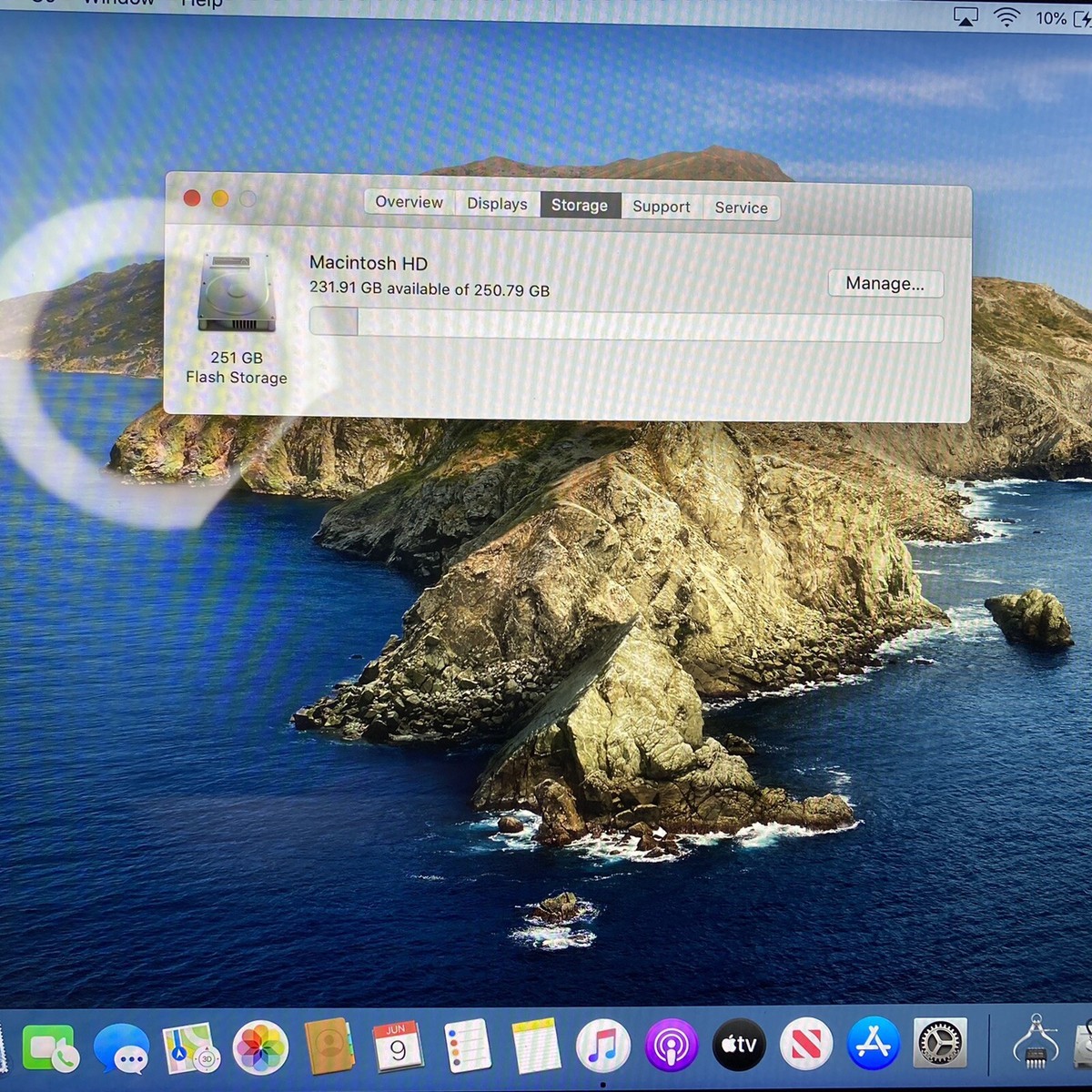Viewport: 1092px width, 1092px height.
Task: Click the 10% battery indicator
Action: (x=1063, y=18)
